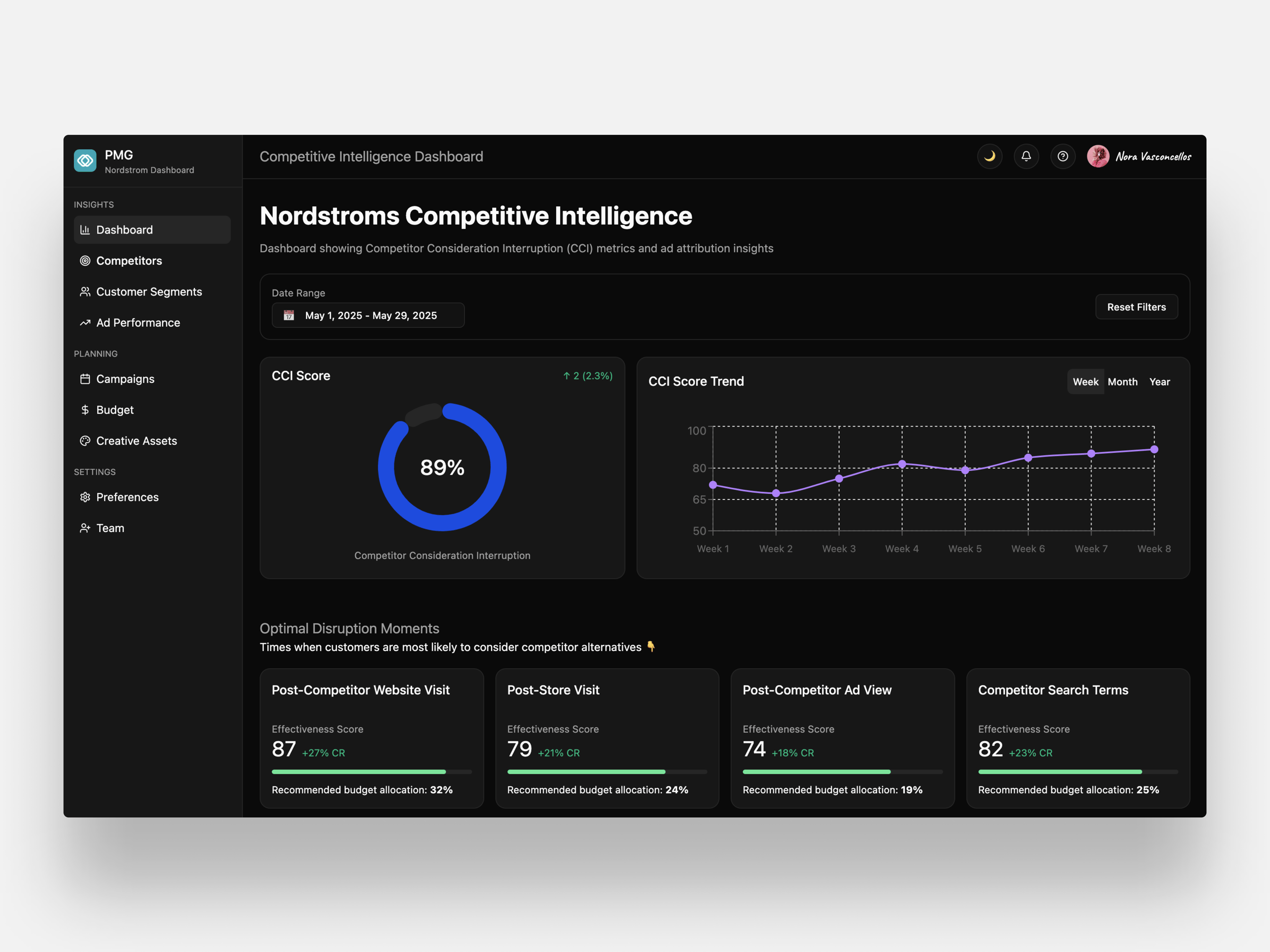Click the Ad Performance trend icon
This screenshot has height=952, width=1270.
pyautogui.click(x=85, y=322)
